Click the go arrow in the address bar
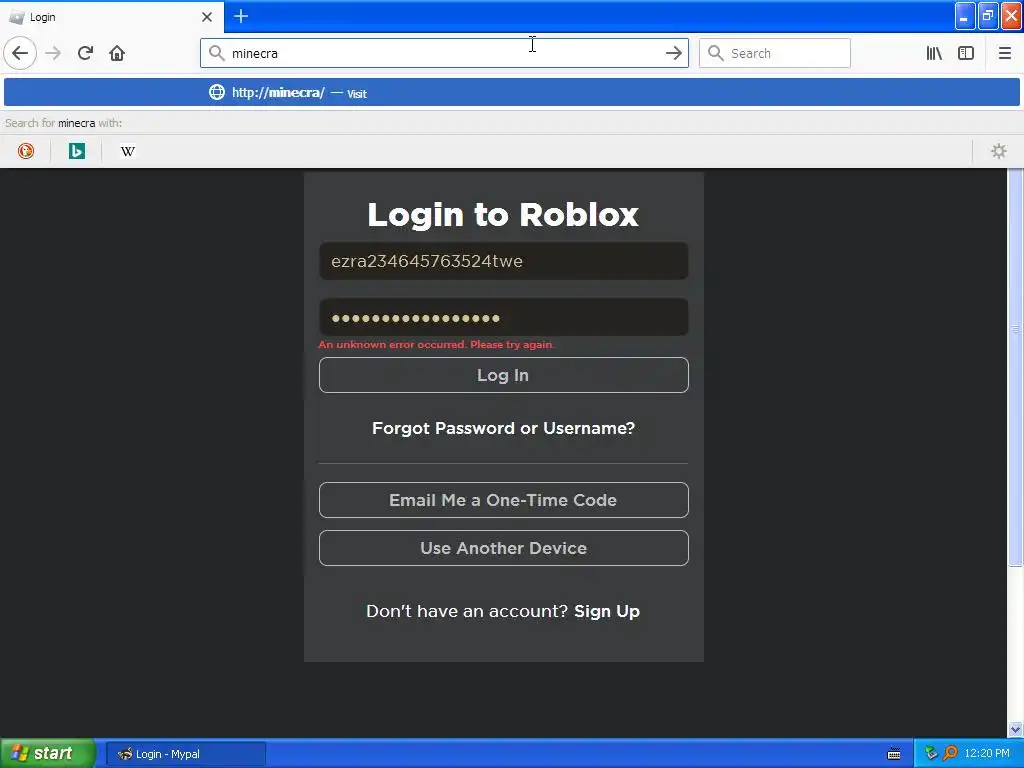Viewport: 1024px width, 768px height. [673, 54]
